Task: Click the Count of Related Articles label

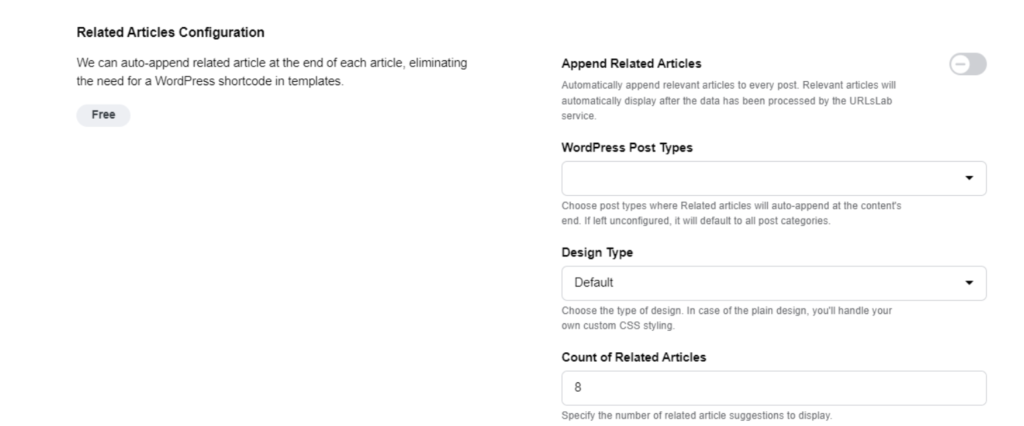Action: point(633,357)
